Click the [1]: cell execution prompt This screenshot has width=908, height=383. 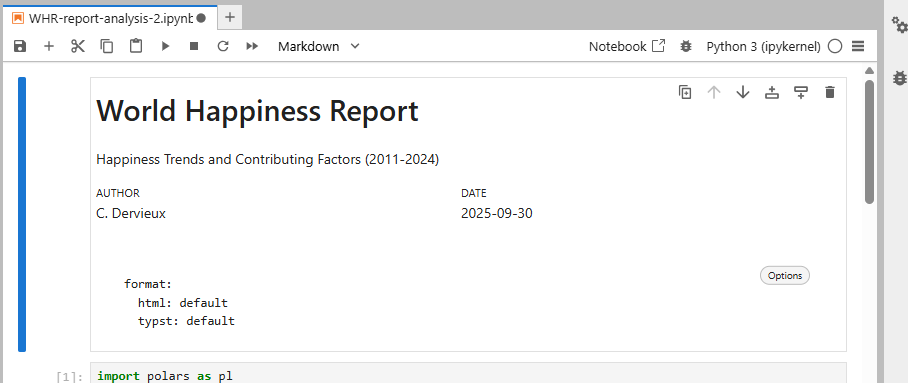click(69, 377)
